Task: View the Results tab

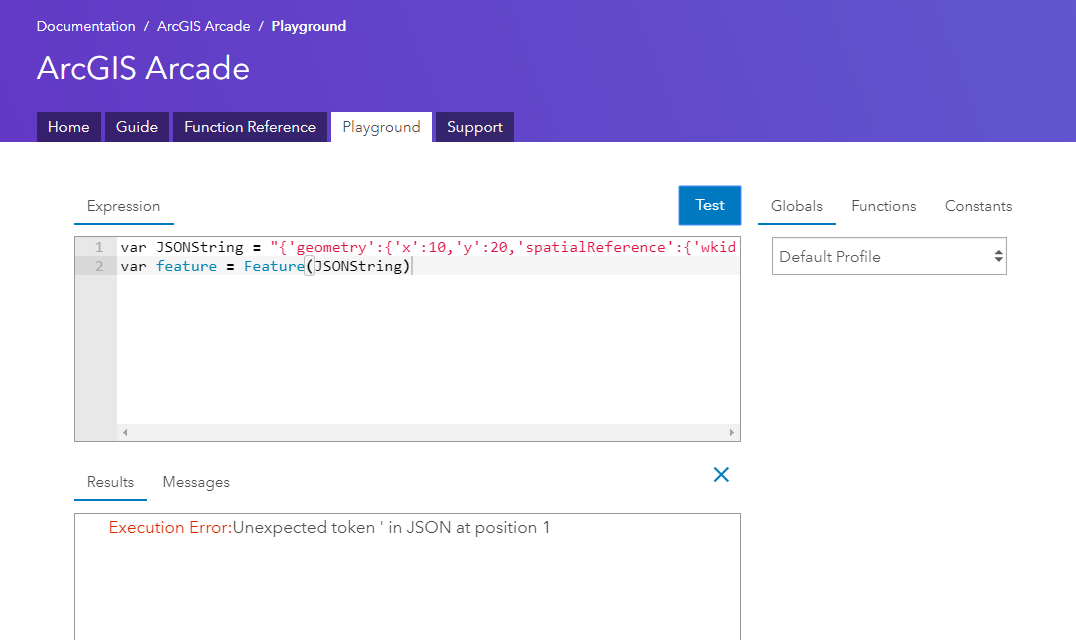Action: [110, 482]
